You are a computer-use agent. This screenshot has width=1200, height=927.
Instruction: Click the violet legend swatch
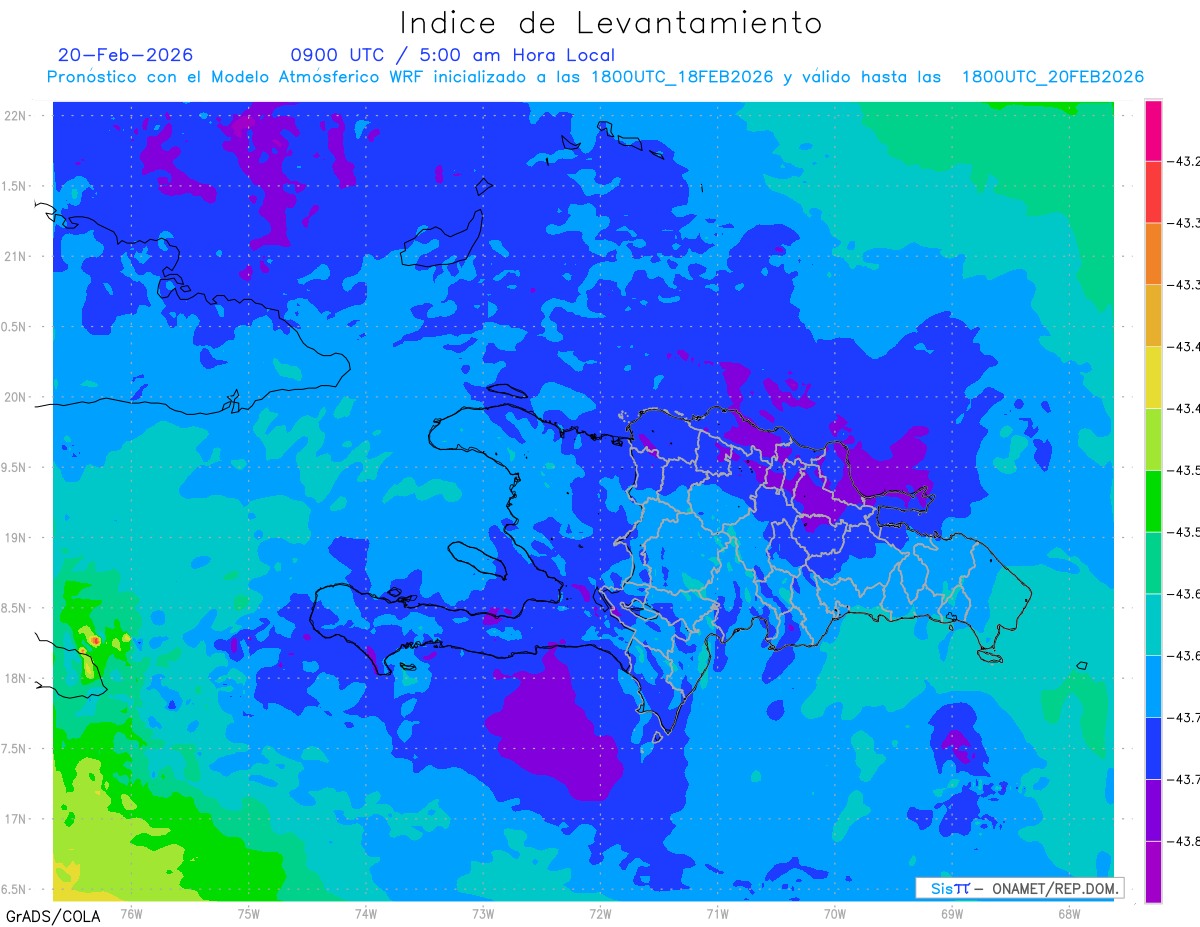tap(1153, 810)
